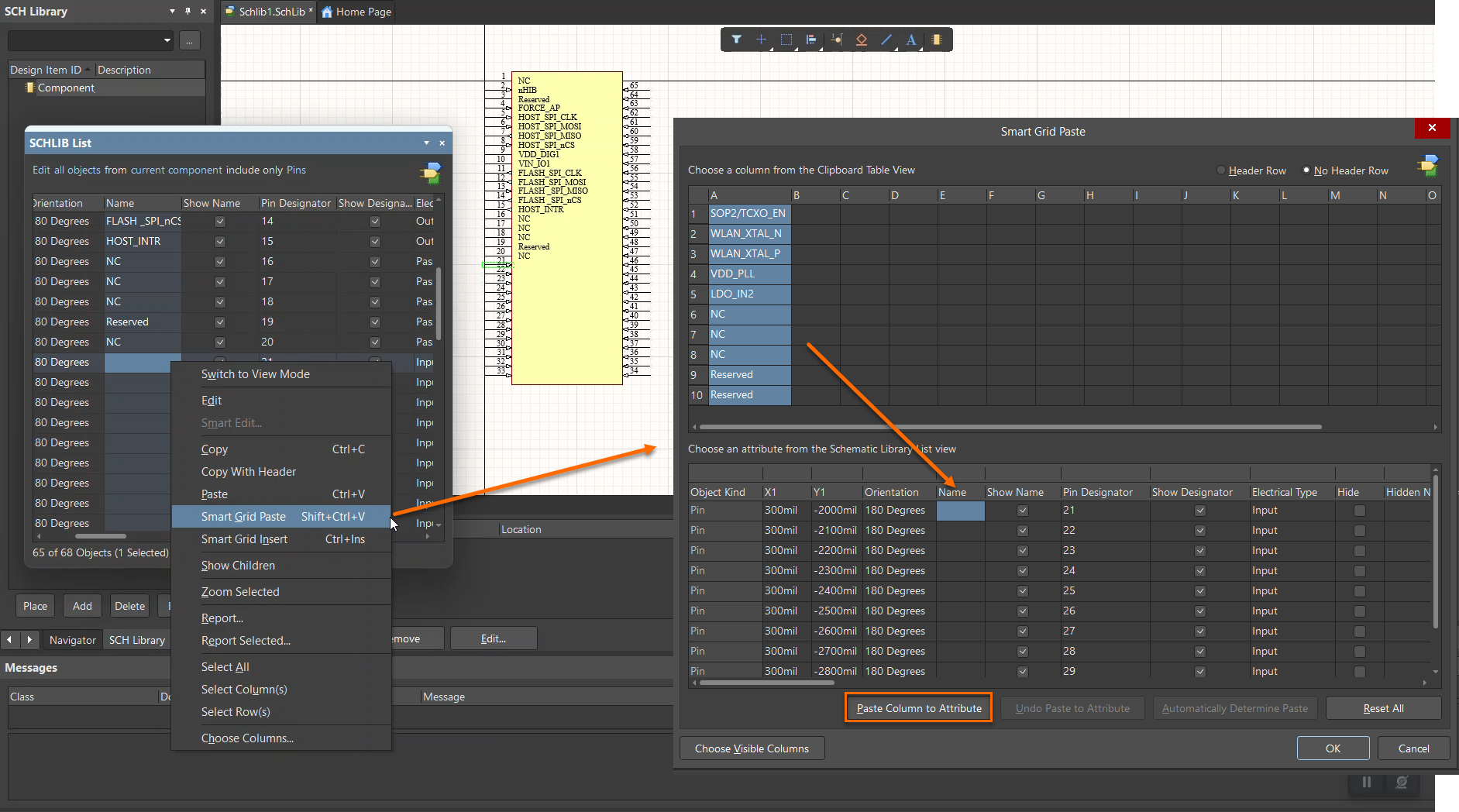Toggle Hide checkbox for pin 21
1459x812 pixels.
point(1359,511)
